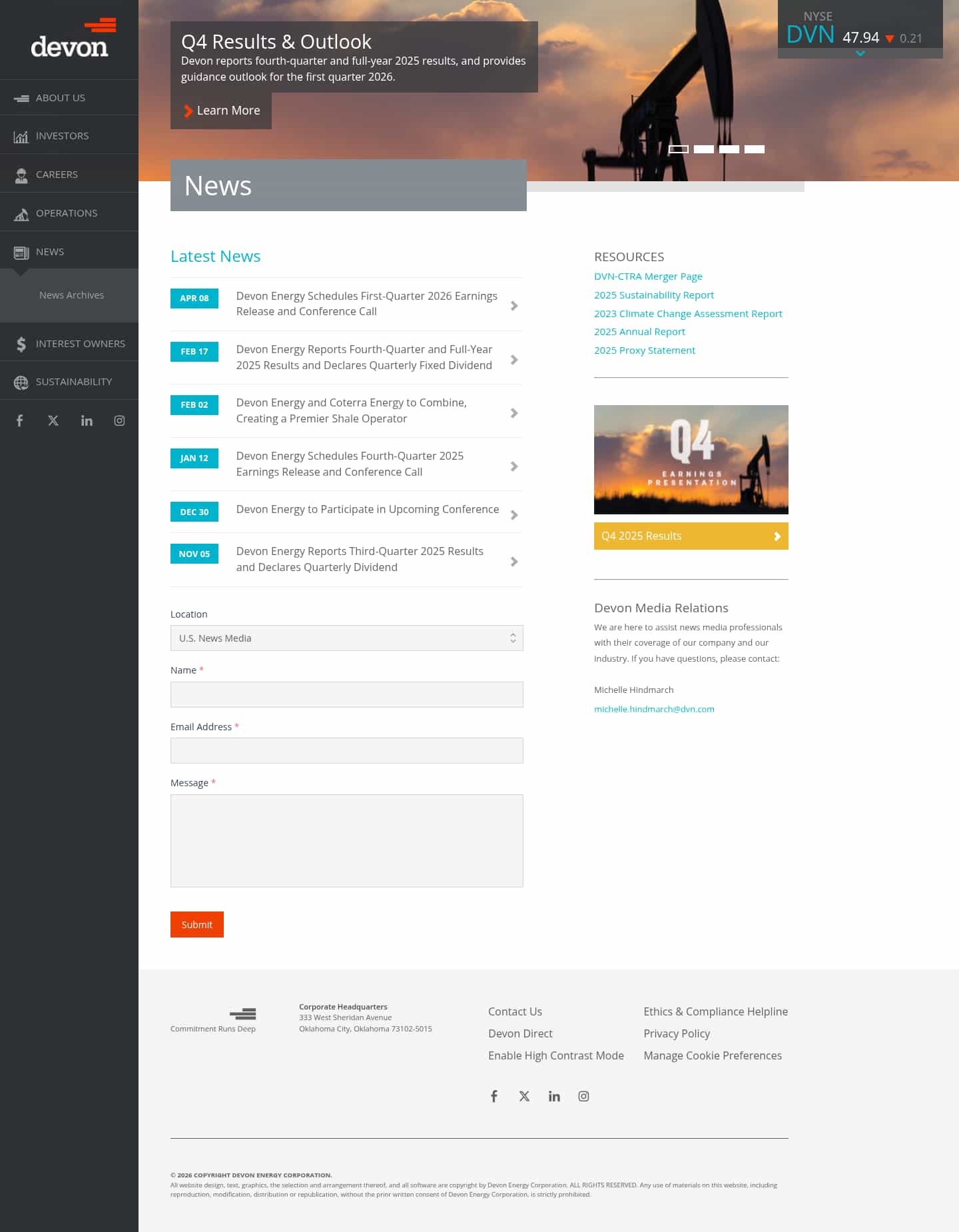Screen dimensions: 959x1232
Task: Click the About Us menu icon
Action: pos(21,98)
